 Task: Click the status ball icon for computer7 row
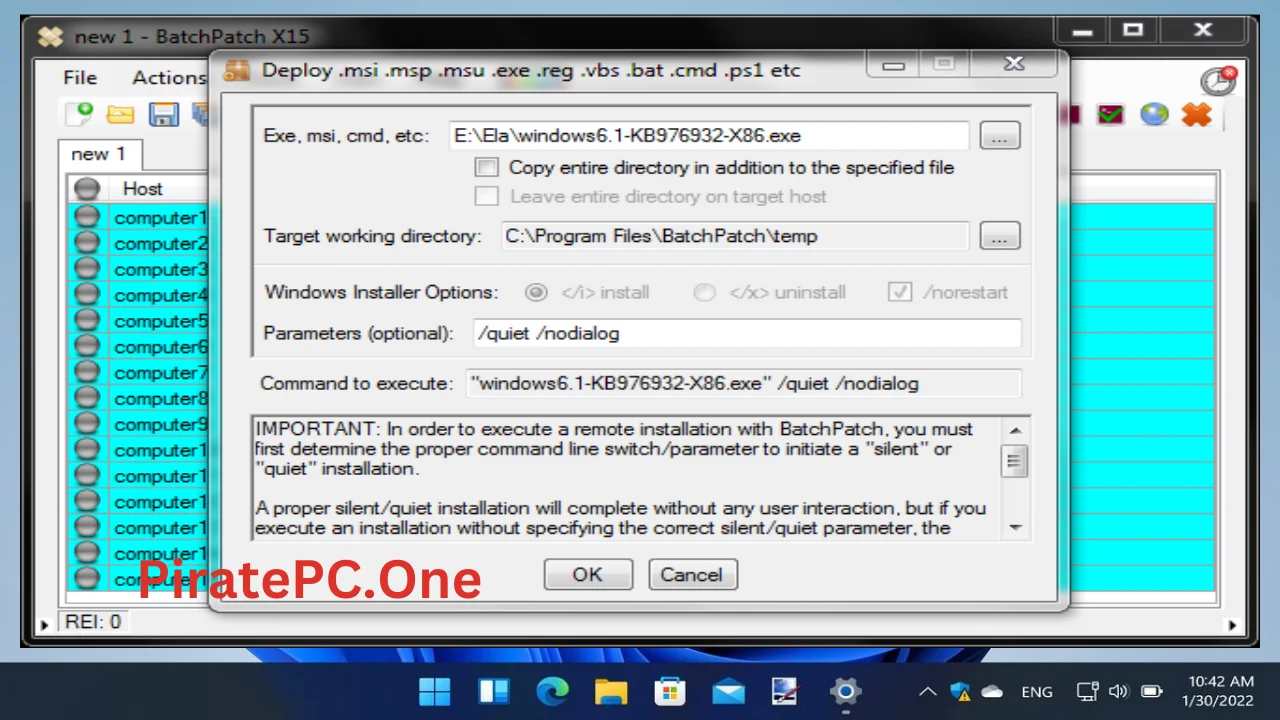(88, 372)
